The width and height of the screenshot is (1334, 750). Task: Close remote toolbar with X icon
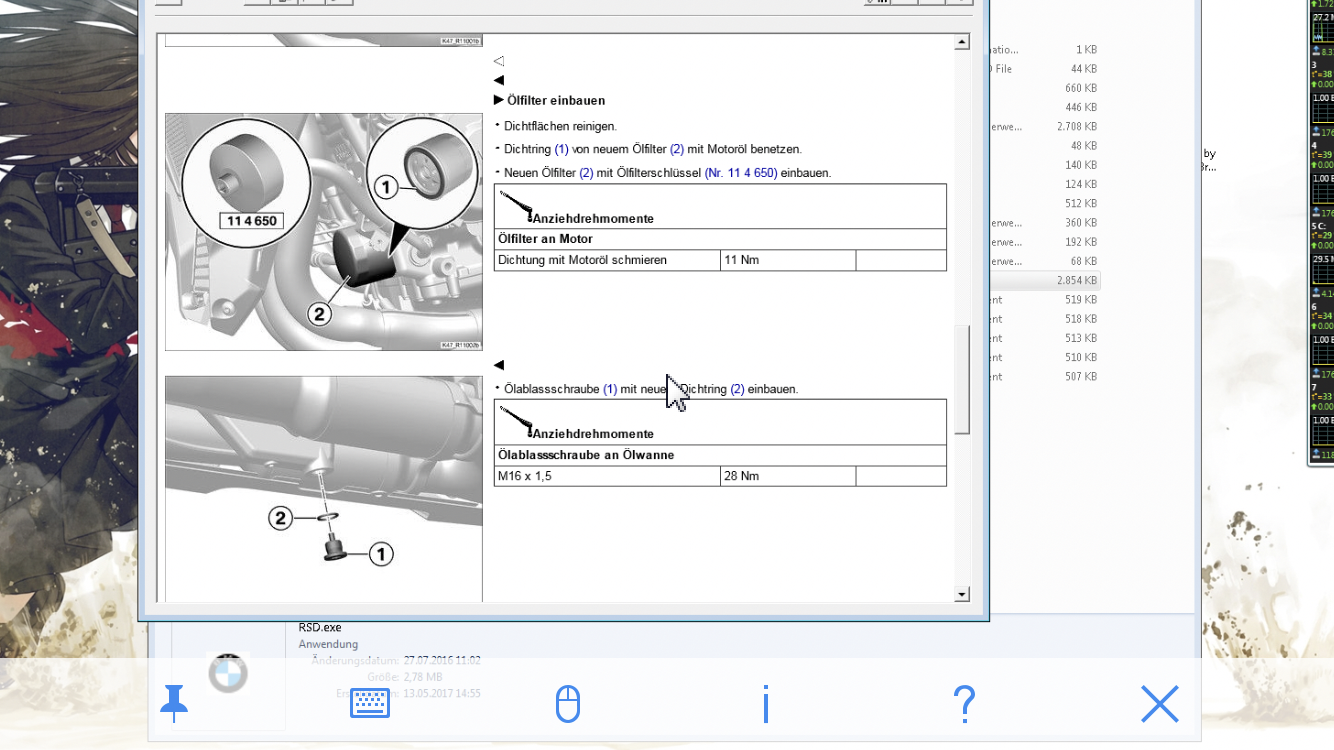[1160, 704]
